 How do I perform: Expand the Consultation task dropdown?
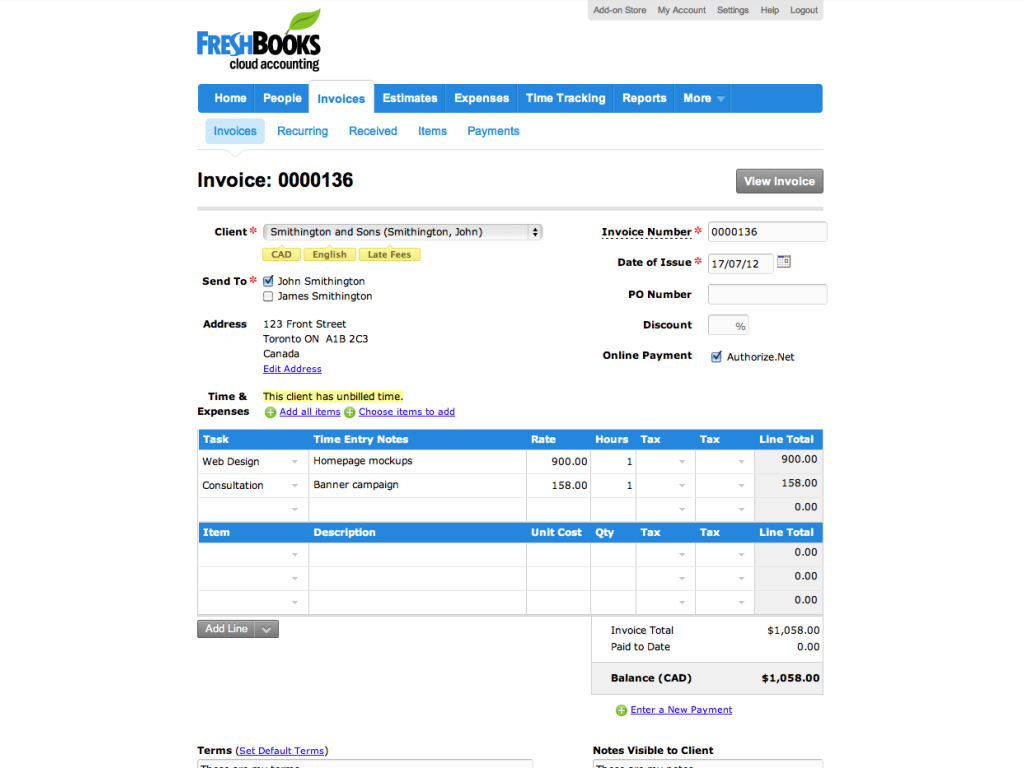[294, 486]
